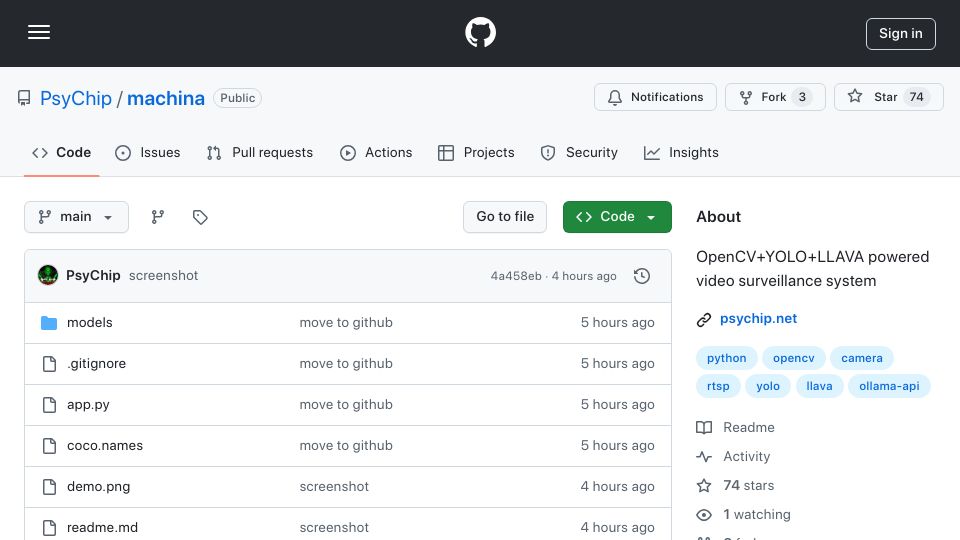Select the opencv topic tag
This screenshot has height=540, width=960.
point(793,358)
